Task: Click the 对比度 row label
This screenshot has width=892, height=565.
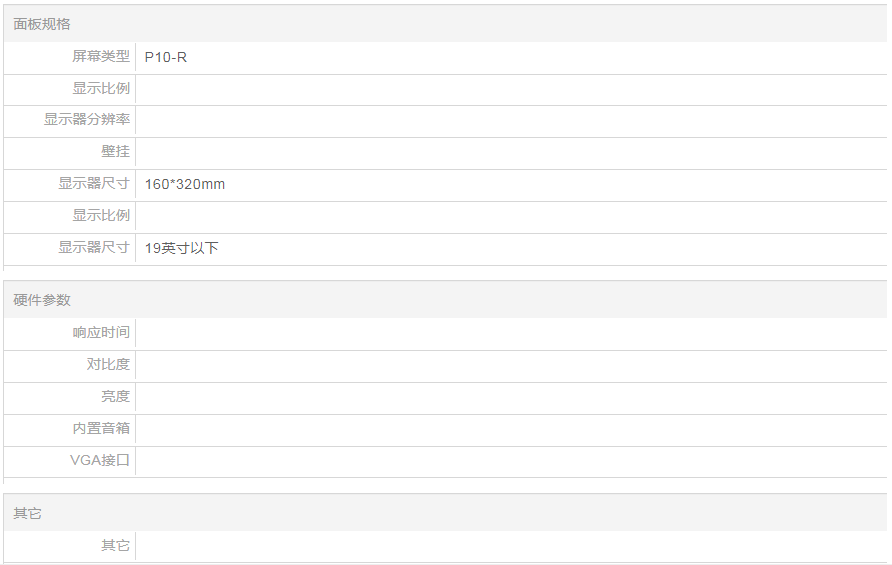Action: click(108, 365)
